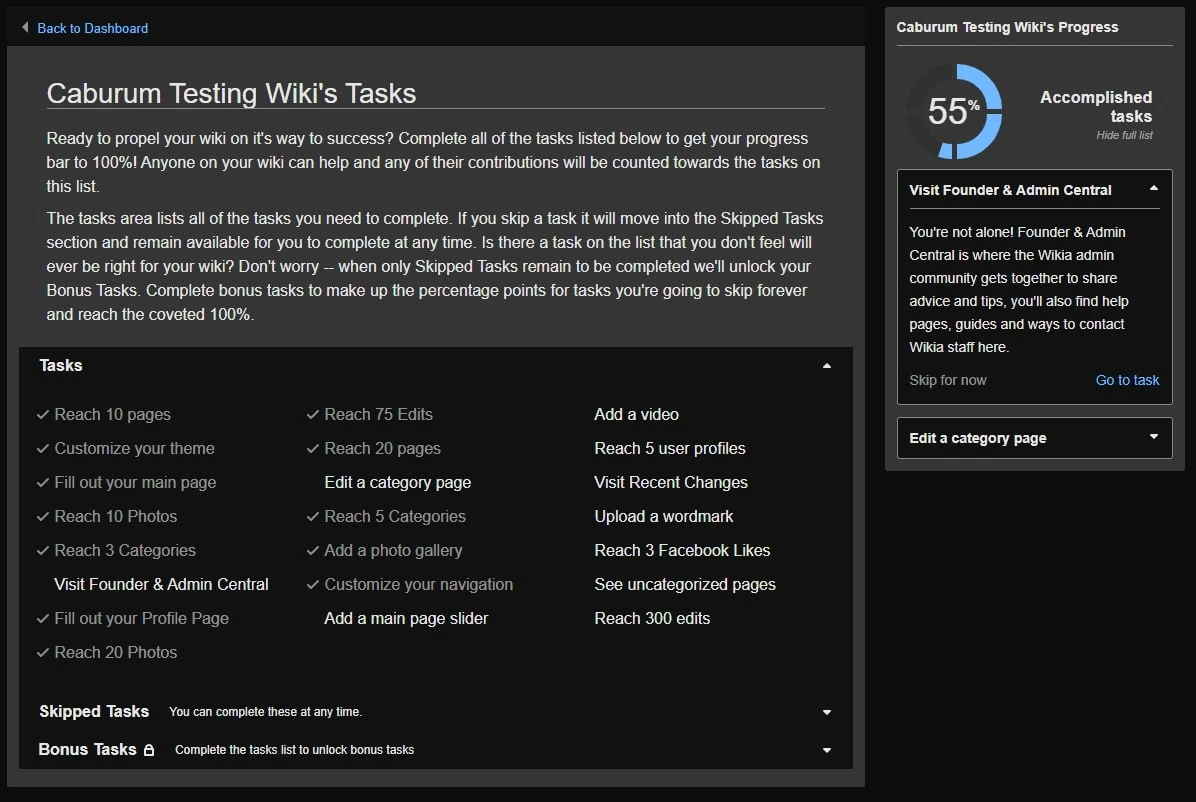
Task: Expand the Edit a category page panel
Action: pyautogui.click(x=1153, y=438)
